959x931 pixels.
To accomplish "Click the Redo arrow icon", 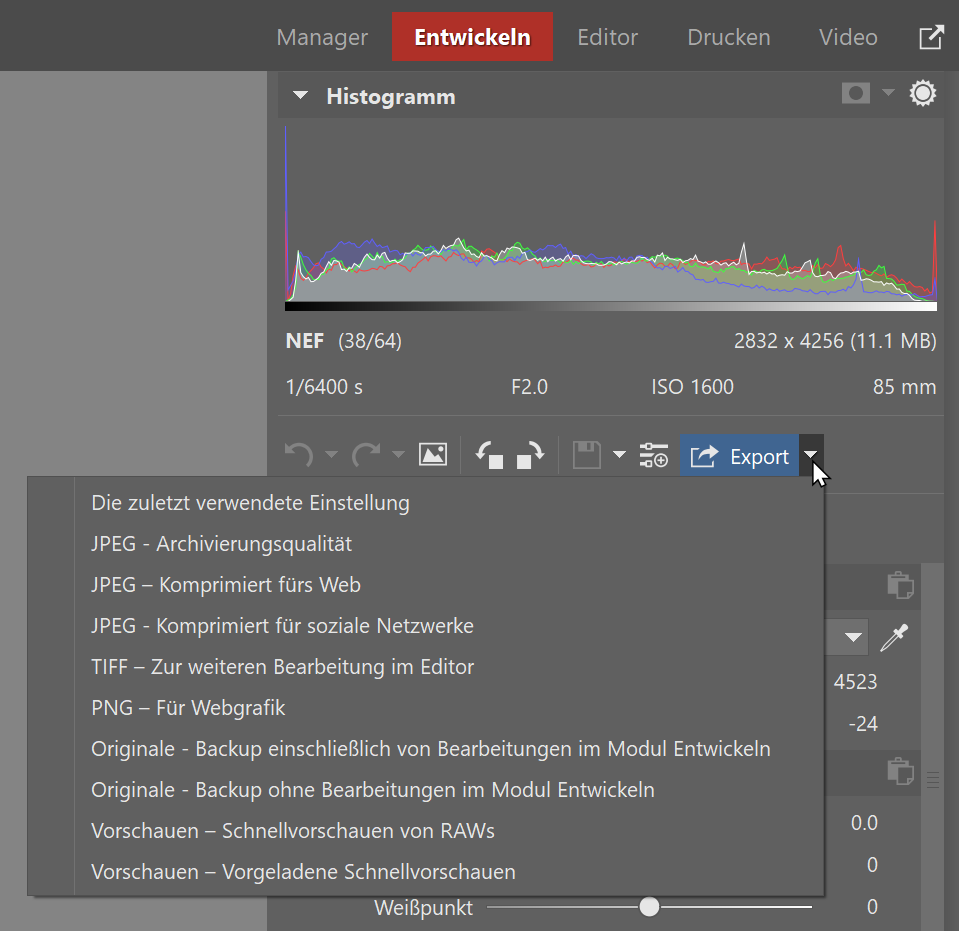I will (x=366, y=455).
